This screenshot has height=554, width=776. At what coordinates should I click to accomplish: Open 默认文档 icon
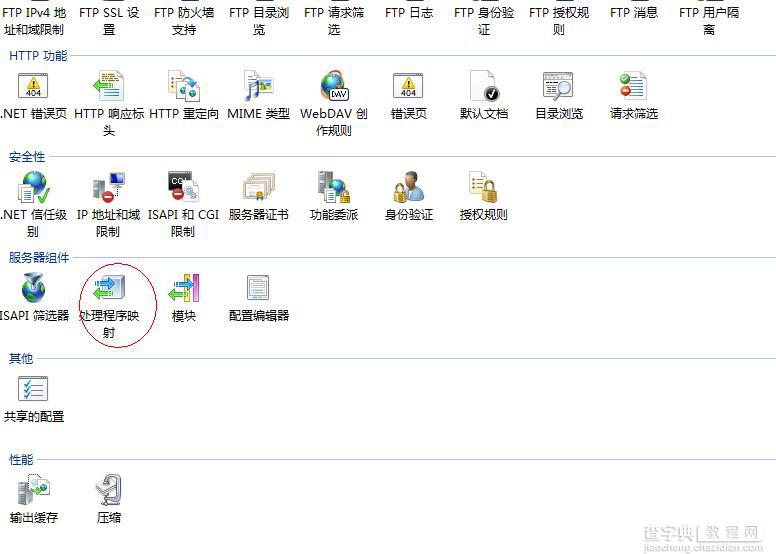click(x=484, y=86)
